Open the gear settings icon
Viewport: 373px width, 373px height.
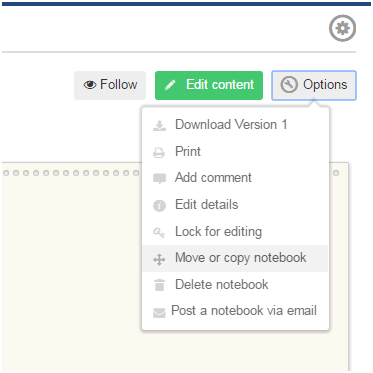pos(342,28)
